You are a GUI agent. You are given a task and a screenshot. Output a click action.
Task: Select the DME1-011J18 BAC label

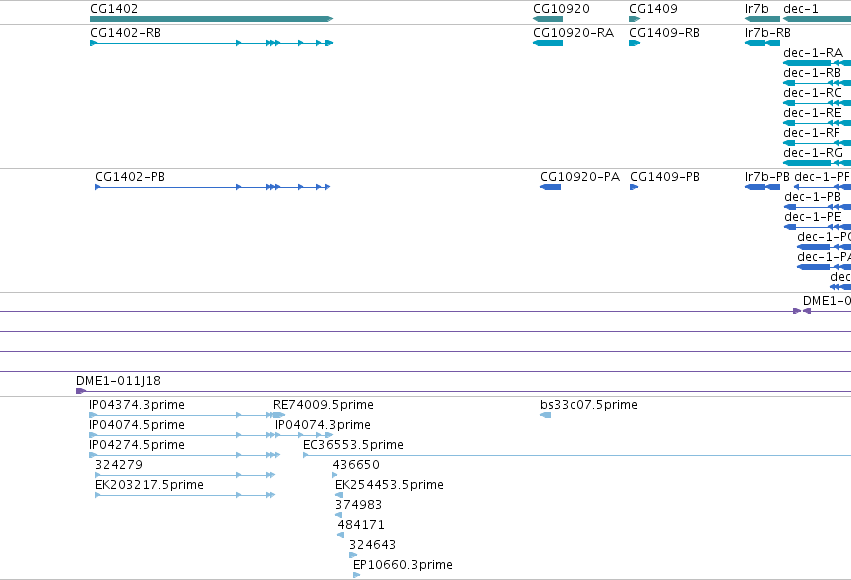point(118,381)
